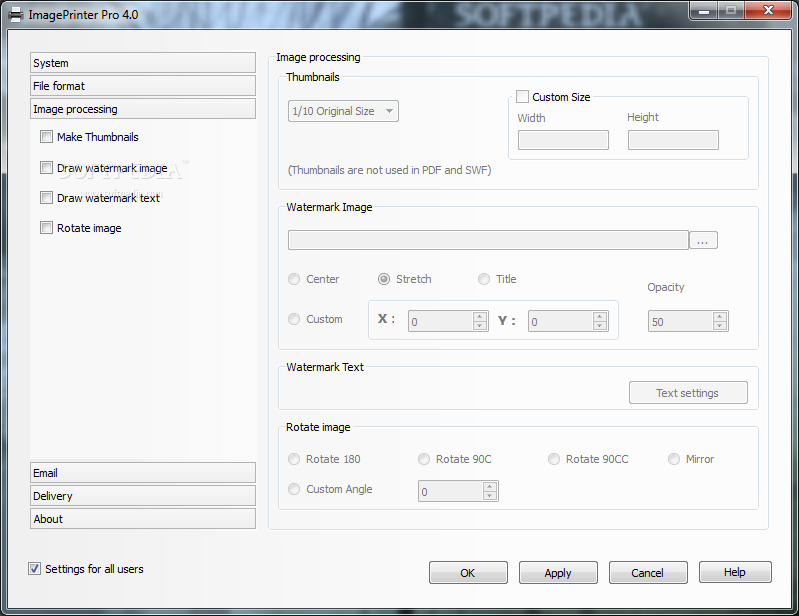Select the Custom watermark position
799x616 pixels.
pyautogui.click(x=294, y=319)
